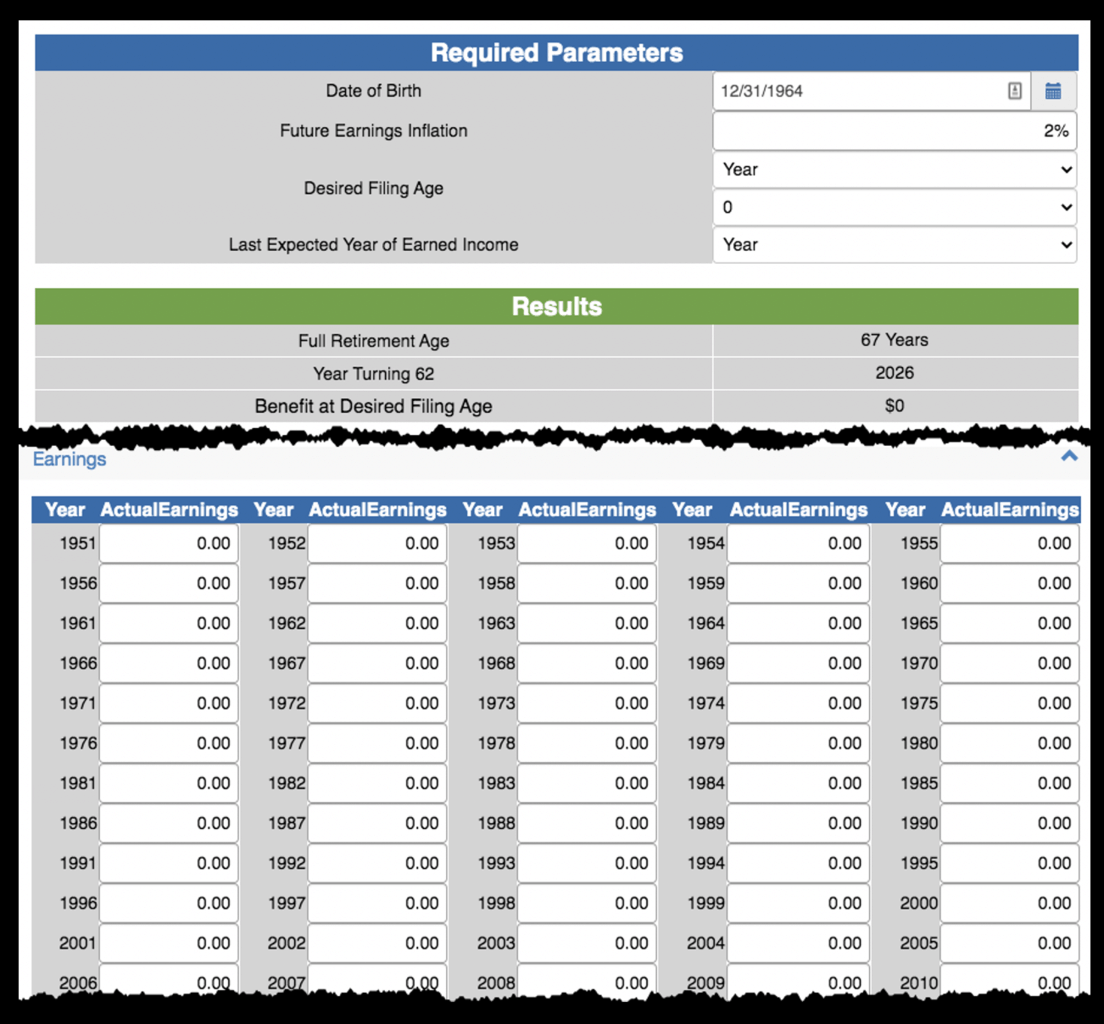Click the 1982 actual earnings field
The image size is (1104, 1024).
[x=377, y=784]
